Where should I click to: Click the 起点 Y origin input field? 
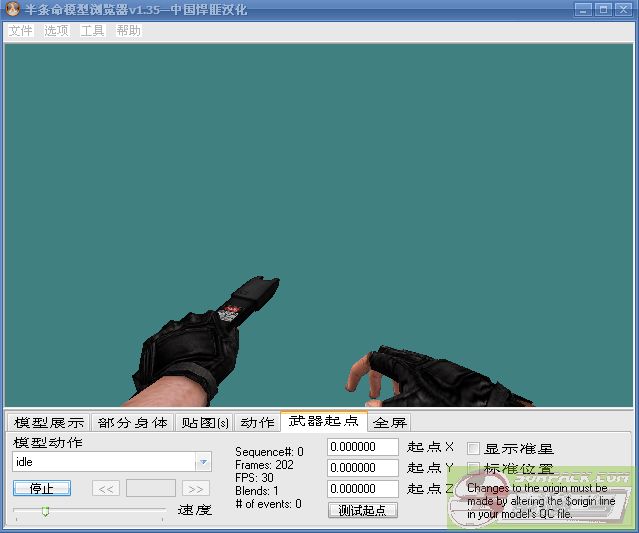tap(362, 468)
